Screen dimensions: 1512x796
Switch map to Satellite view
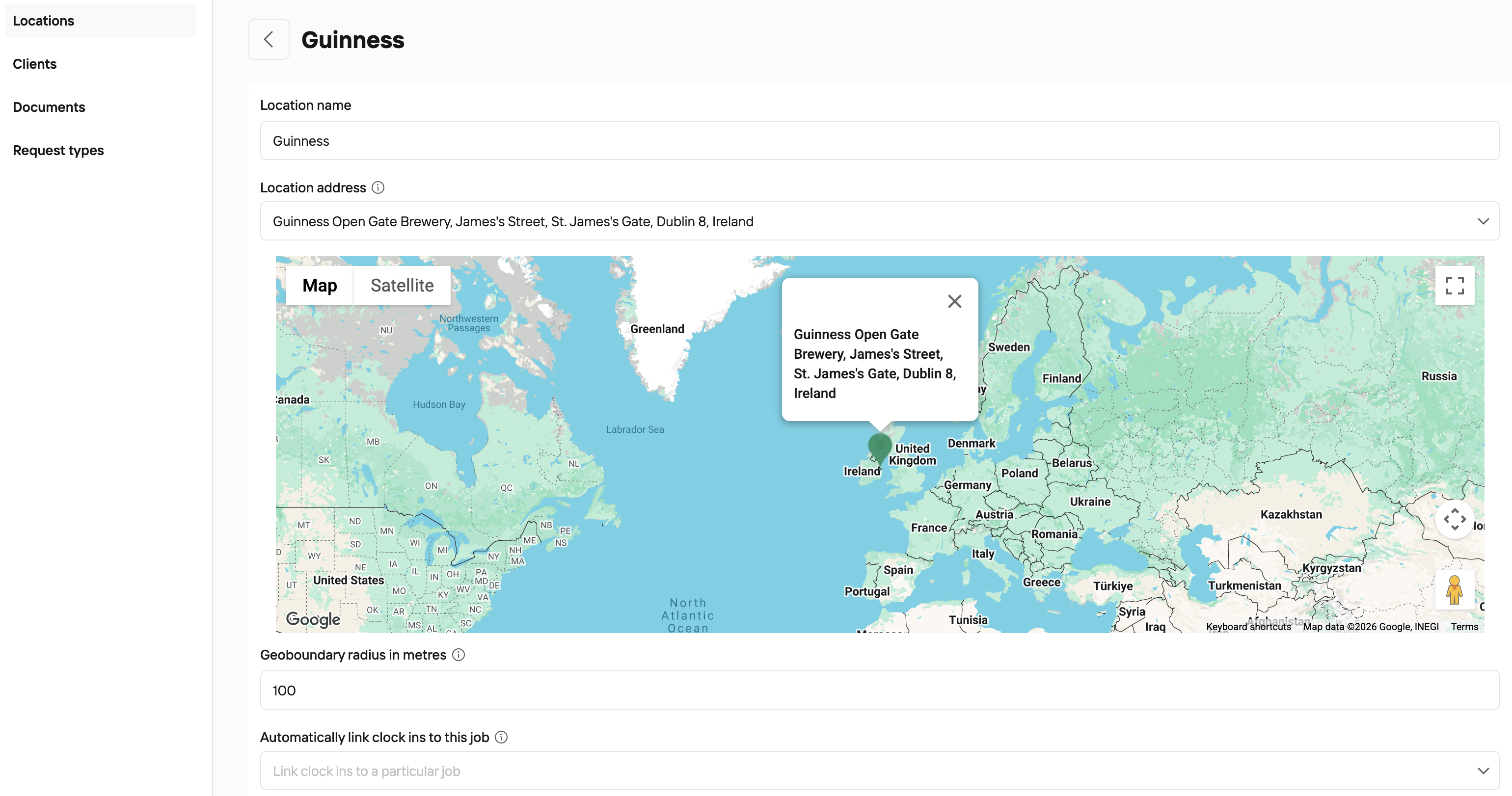(402, 286)
